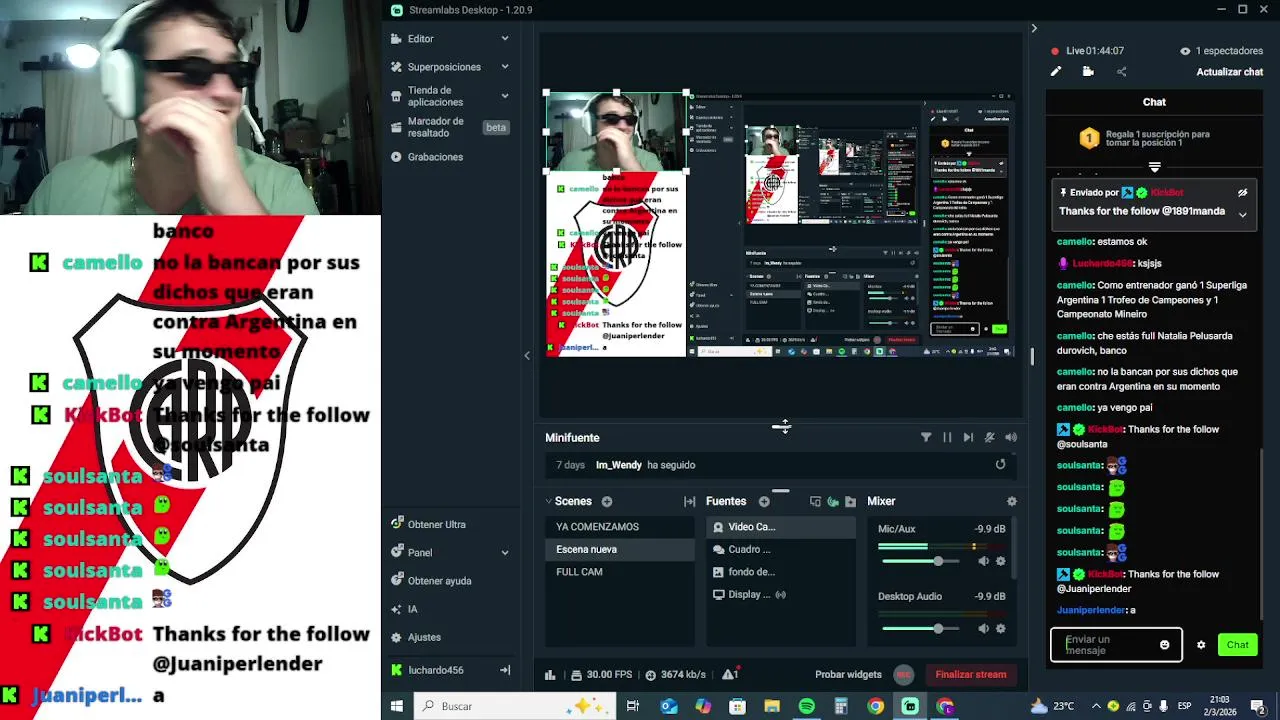
Task: Add a source folder in Fuentes
Action: pos(850,501)
